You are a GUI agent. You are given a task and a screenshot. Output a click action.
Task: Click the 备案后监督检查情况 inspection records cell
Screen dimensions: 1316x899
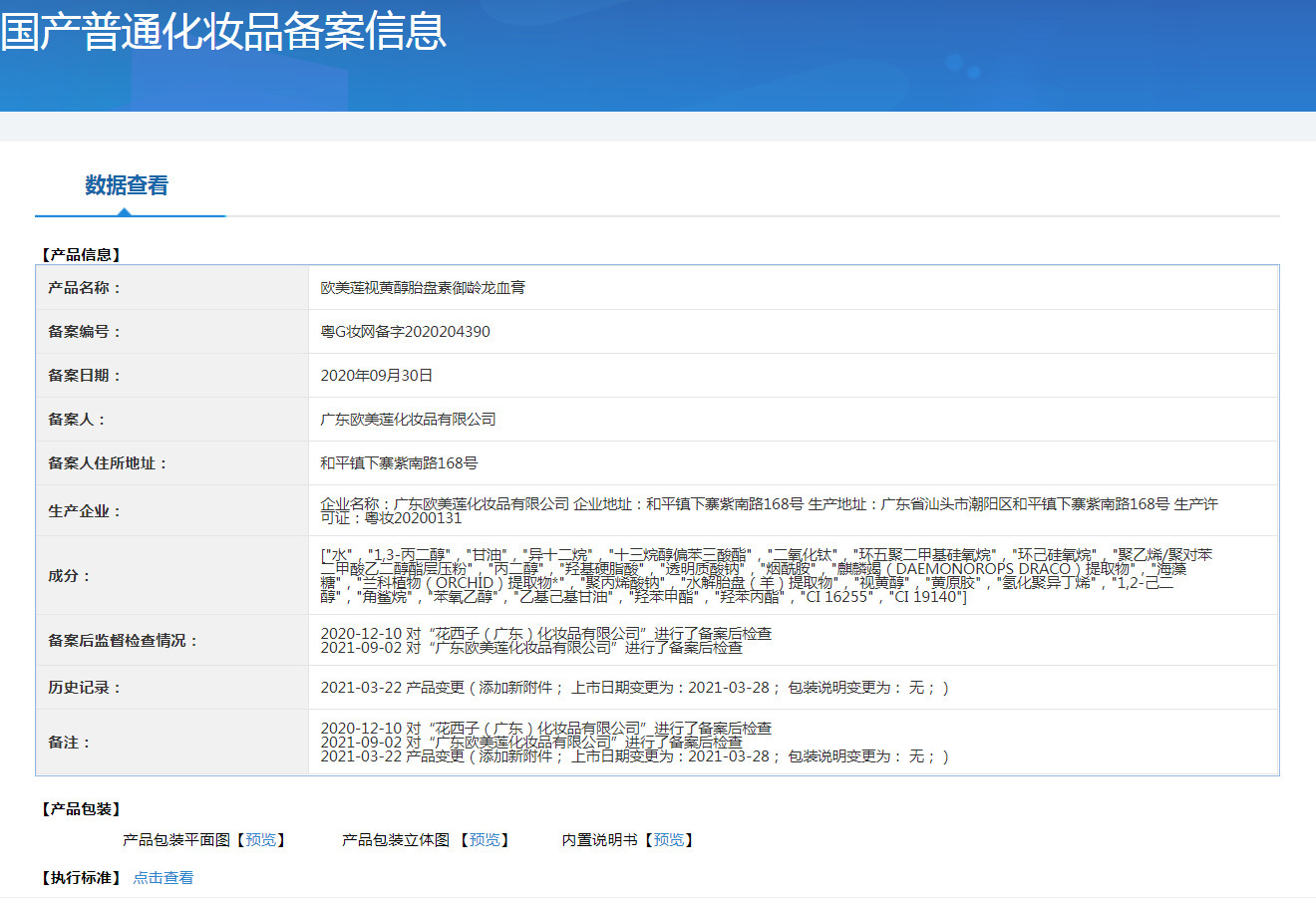pos(545,640)
